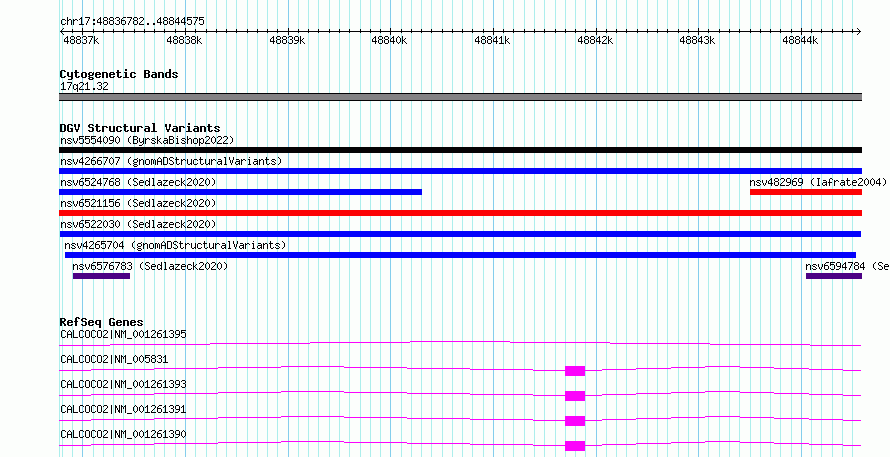Select the nsv5554090 (ByrskaBishop2022) label
Image resolution: width=890 pixels, height=457 pixels.
tap(147, 140)
